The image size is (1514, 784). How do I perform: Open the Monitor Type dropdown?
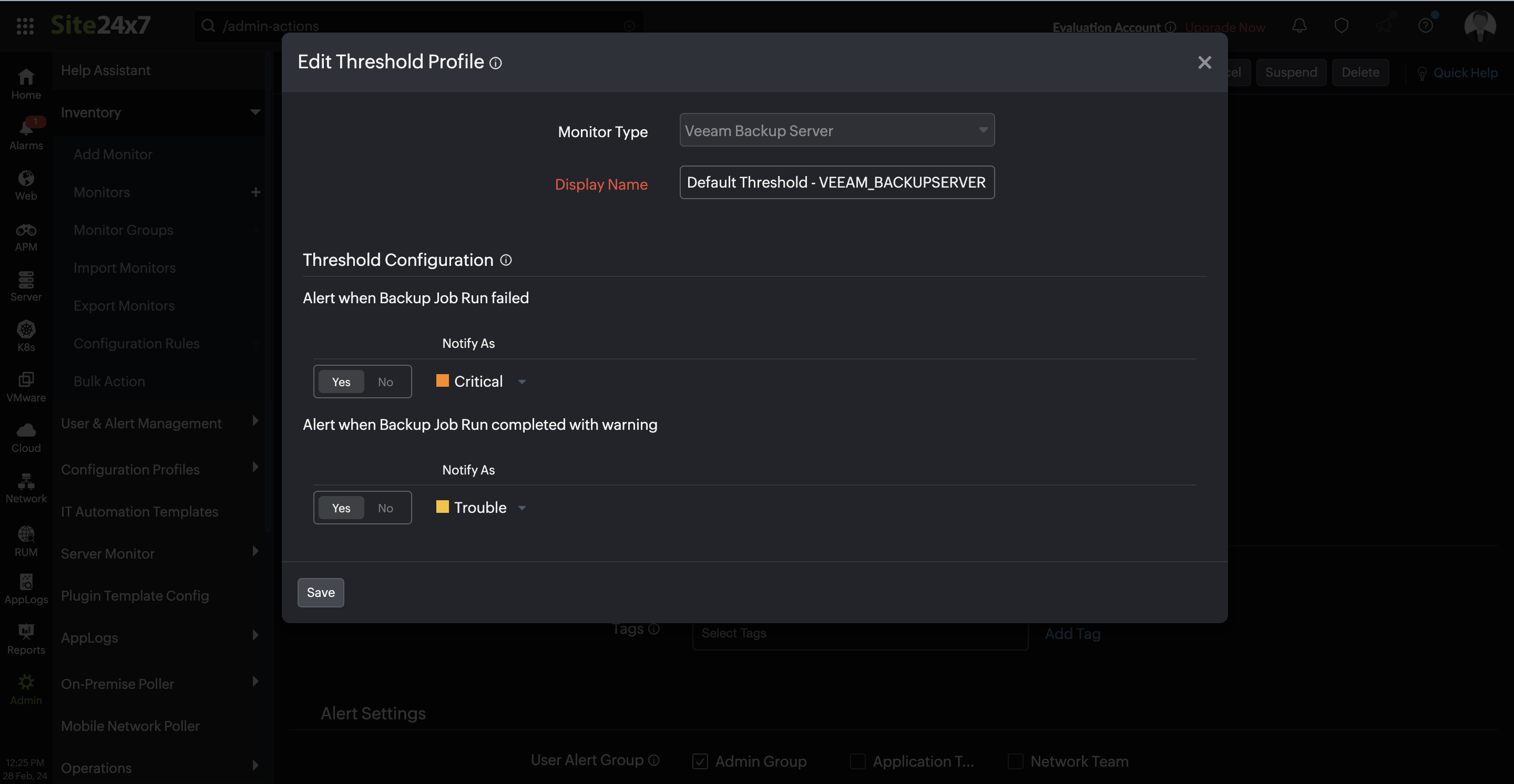pyautogui.click(x=836, y=130)
